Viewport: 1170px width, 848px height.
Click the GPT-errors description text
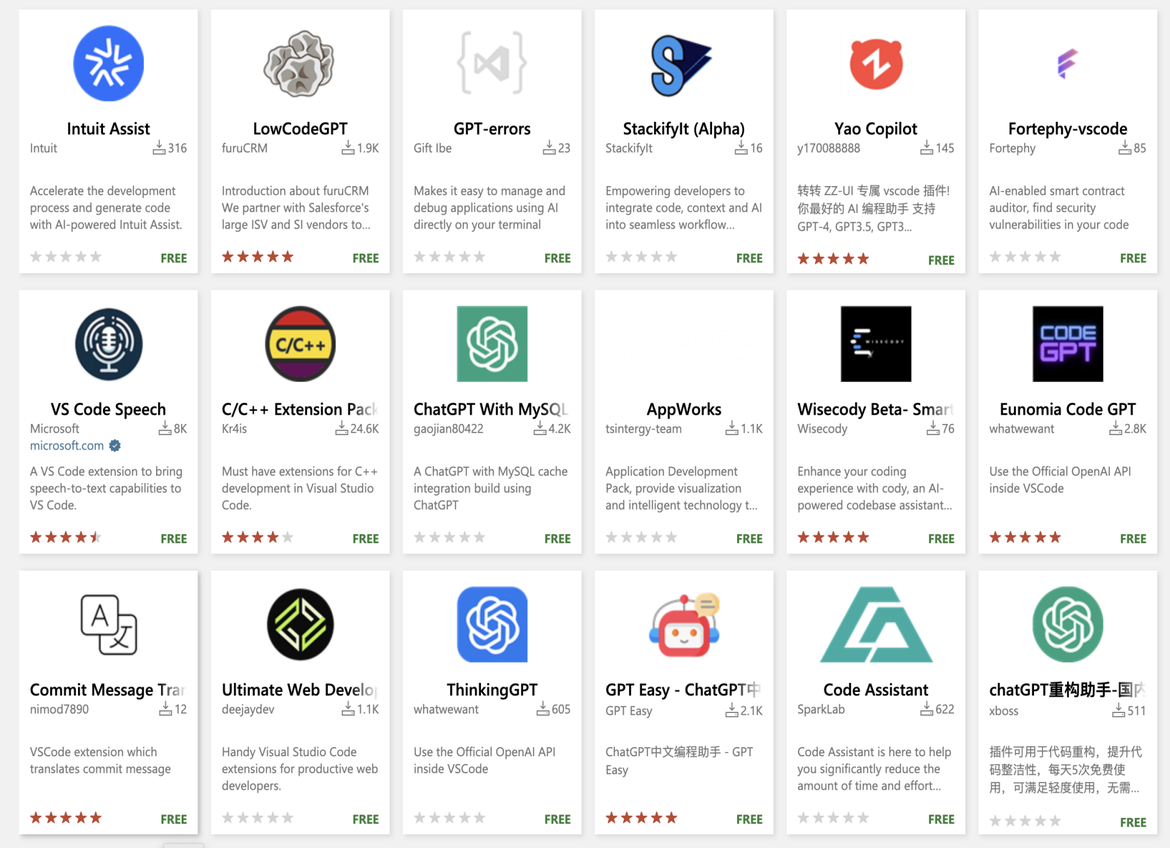point(489,208)
